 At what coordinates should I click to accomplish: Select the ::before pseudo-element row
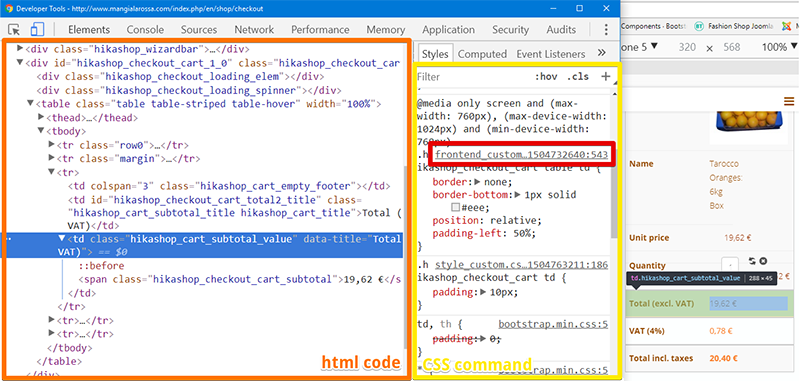click(x=101, y=266)
